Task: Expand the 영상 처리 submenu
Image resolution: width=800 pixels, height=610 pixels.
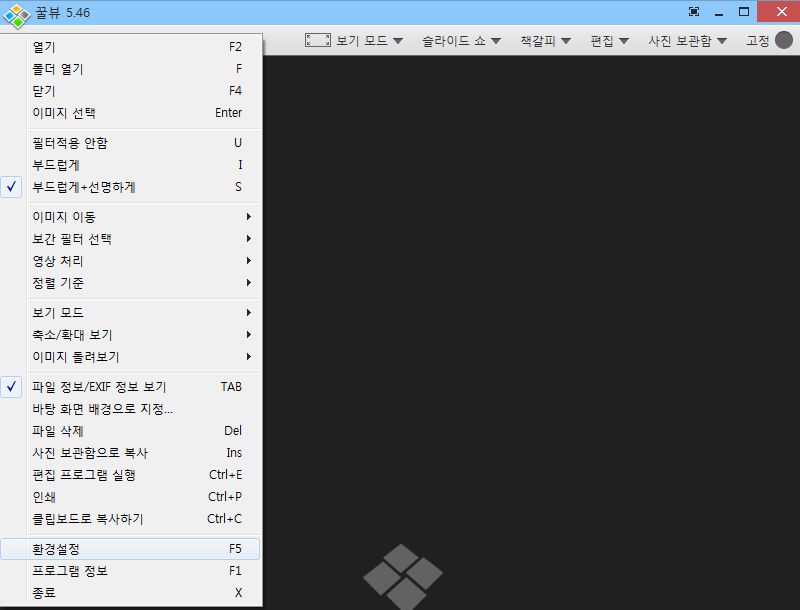Action: coord(131,261)
